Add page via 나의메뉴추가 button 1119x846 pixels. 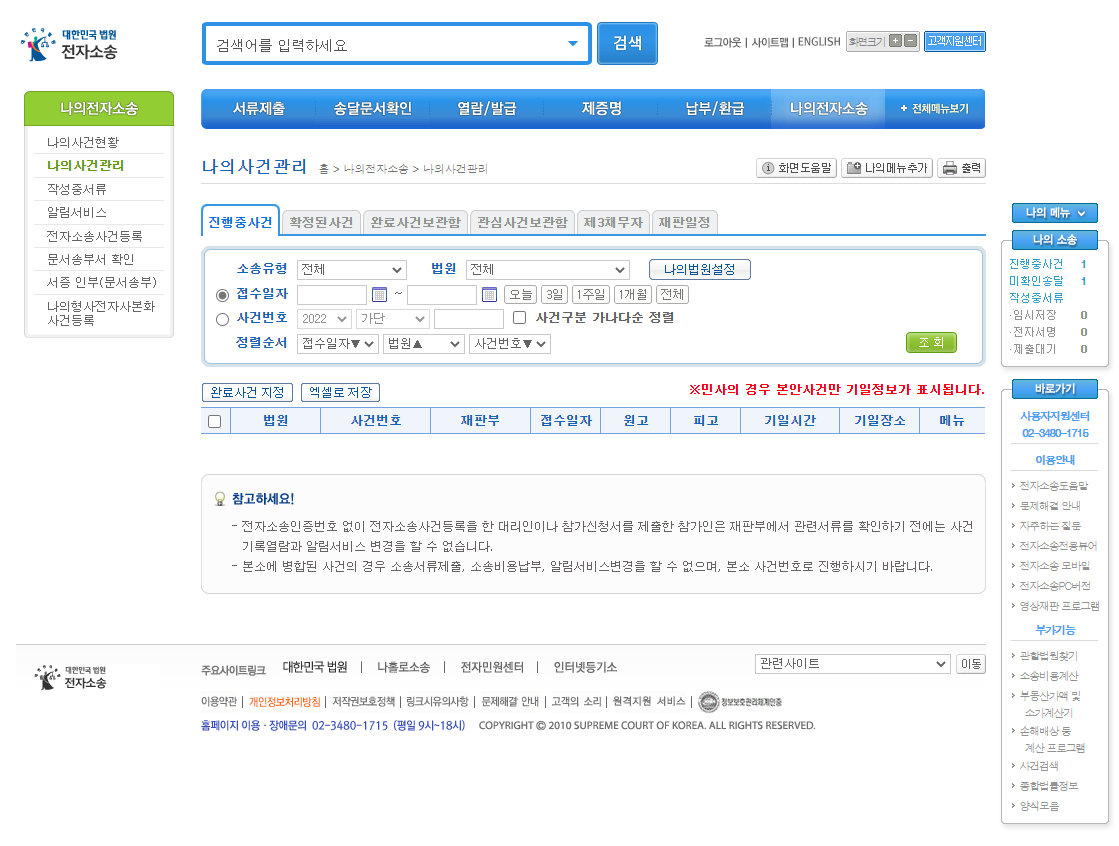coord(887,168)
